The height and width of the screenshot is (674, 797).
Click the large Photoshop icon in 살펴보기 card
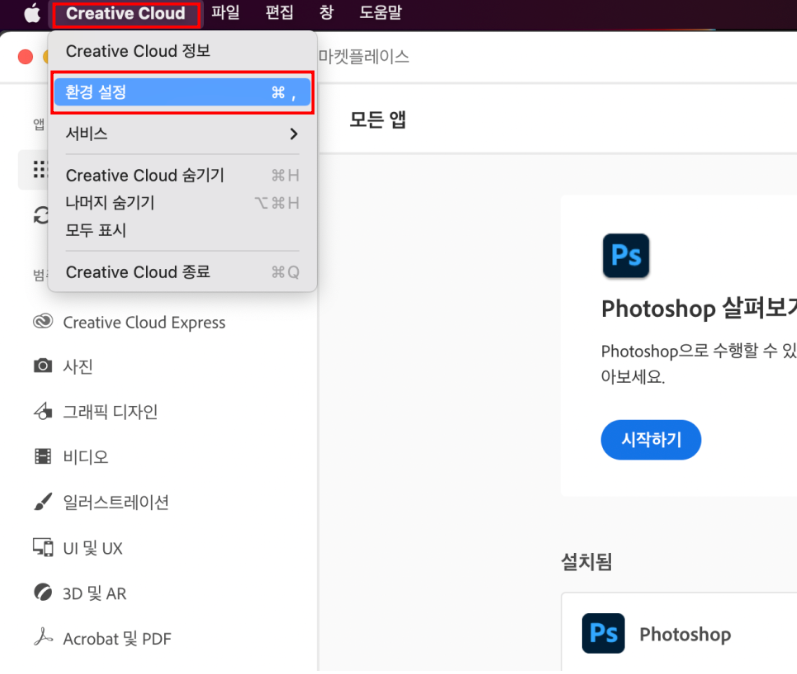click(626, 256)
